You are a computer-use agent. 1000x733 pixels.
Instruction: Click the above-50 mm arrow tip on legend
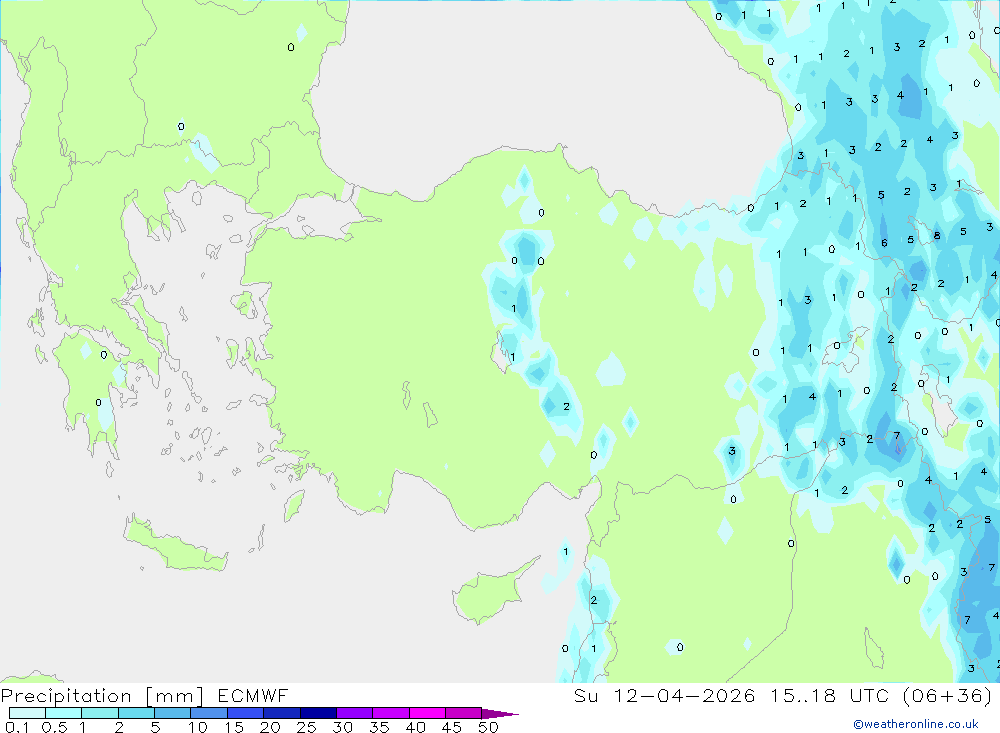point(499,714)
